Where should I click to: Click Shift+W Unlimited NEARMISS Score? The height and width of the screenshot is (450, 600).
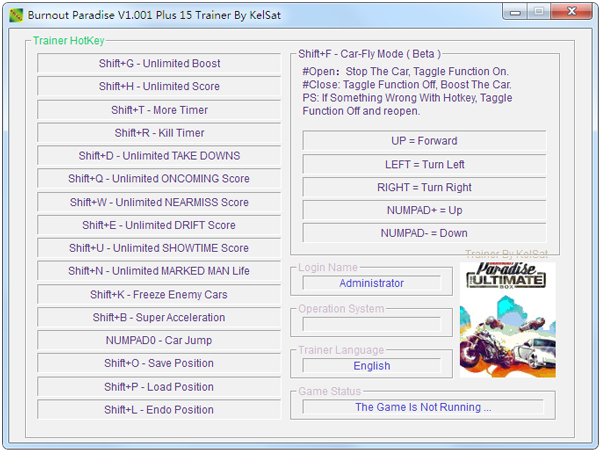159,202
